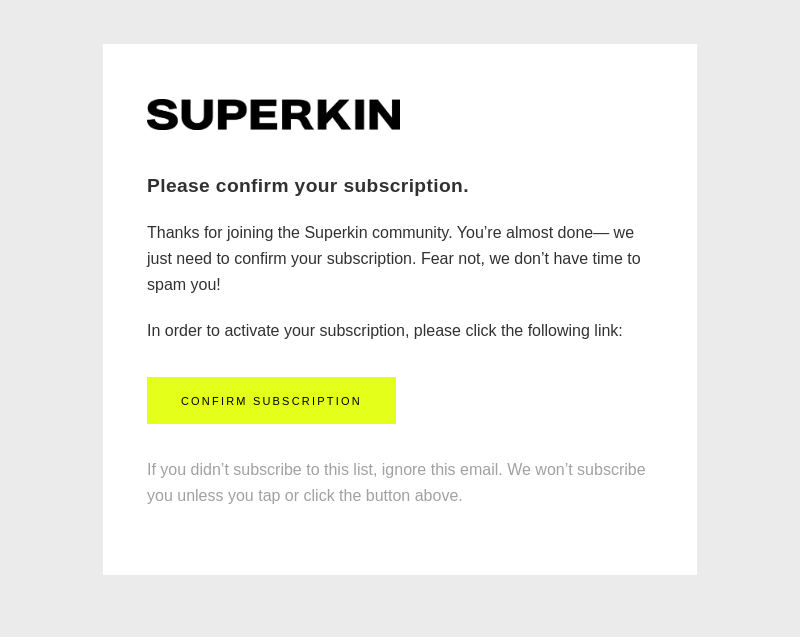Click the 'In order to activate' sentence

tap(385, 330)
